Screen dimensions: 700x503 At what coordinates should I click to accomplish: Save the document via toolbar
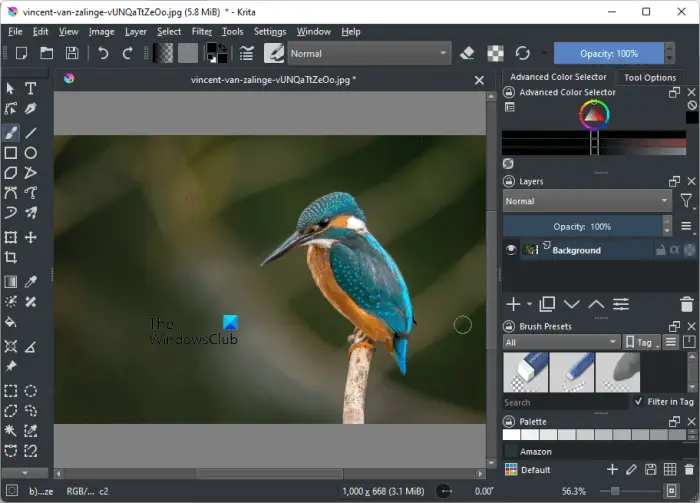click(72, 54)
